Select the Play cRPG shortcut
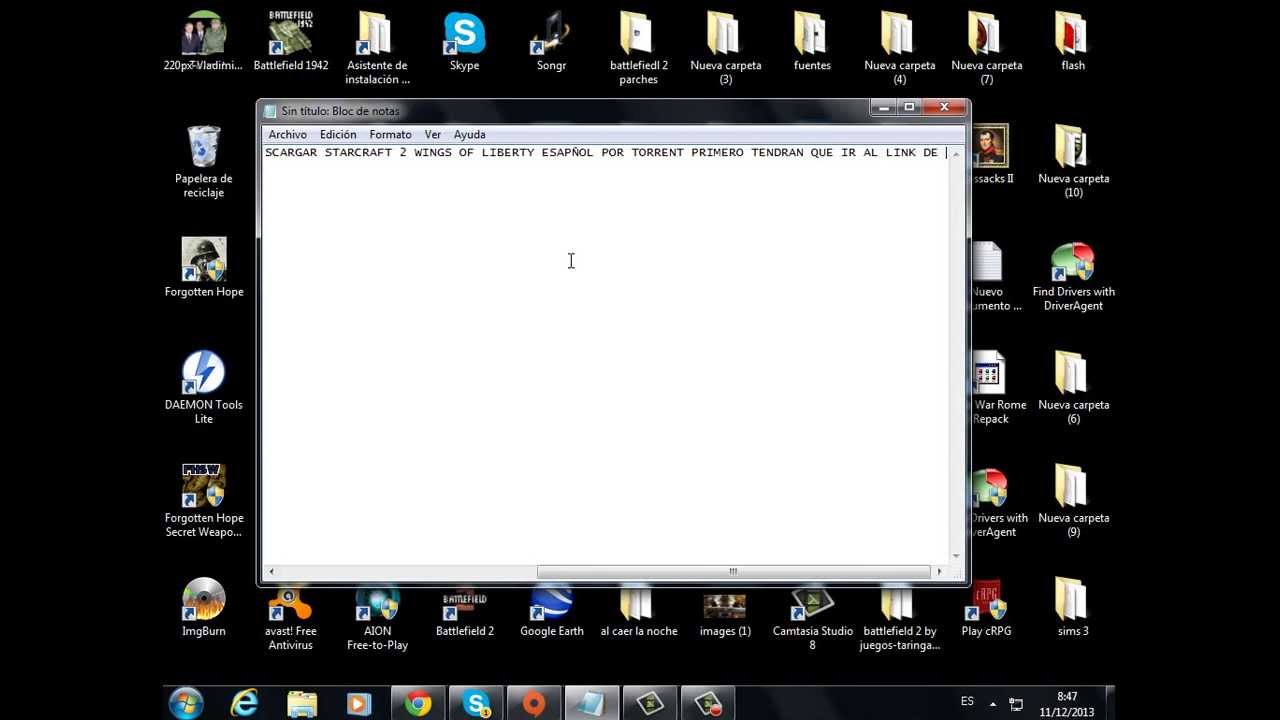Viewport: 1280px width, 720px height. click(986, 608)
